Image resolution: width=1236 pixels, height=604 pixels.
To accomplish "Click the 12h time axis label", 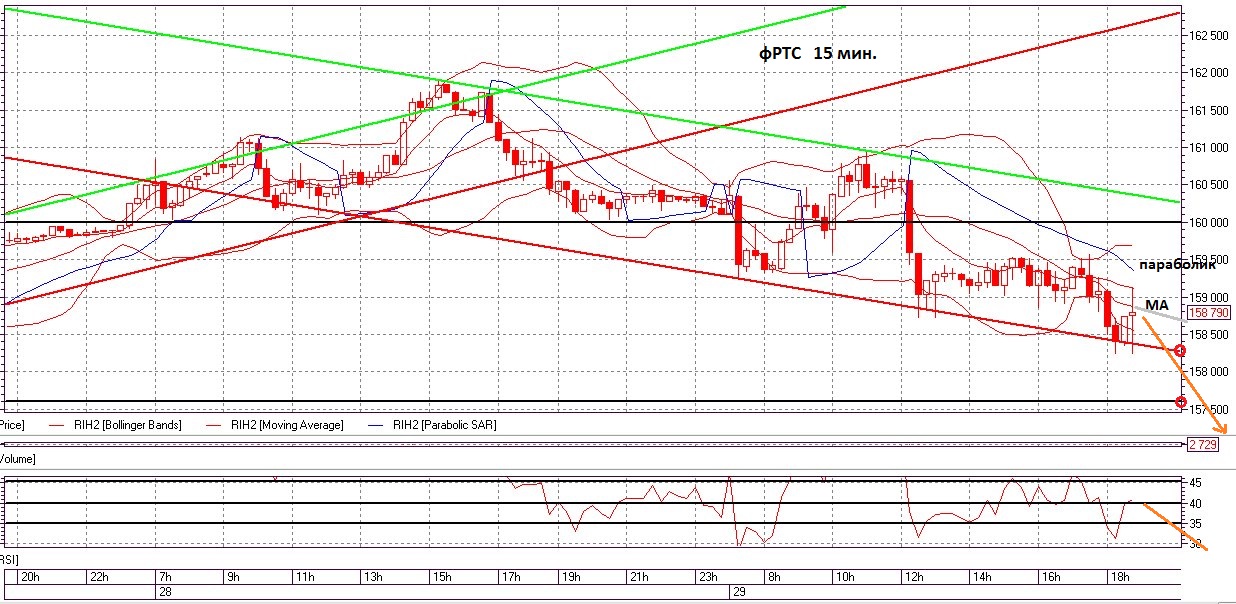I will point(913,577).
